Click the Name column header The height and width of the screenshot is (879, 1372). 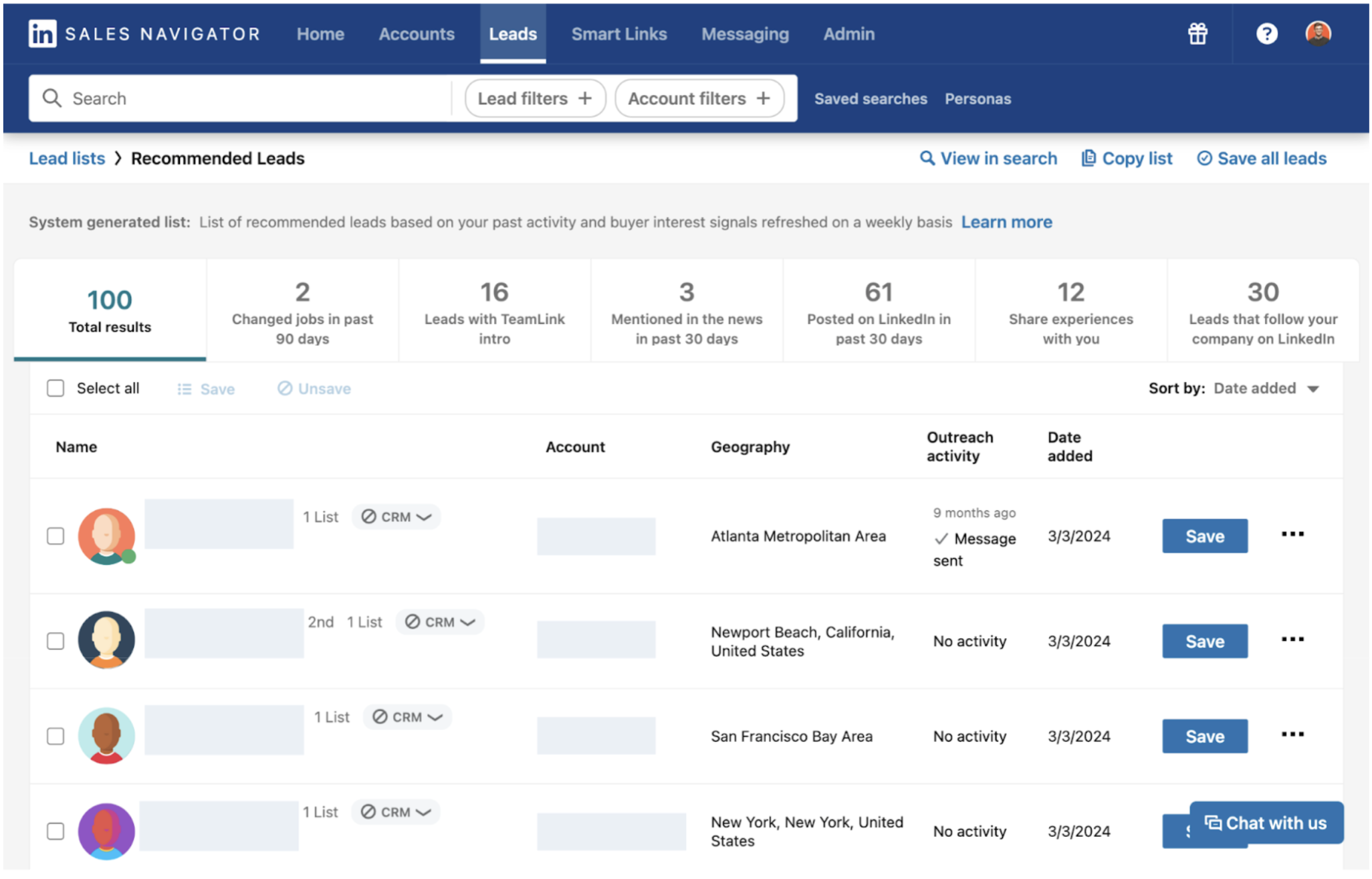(x=76, y=447)
